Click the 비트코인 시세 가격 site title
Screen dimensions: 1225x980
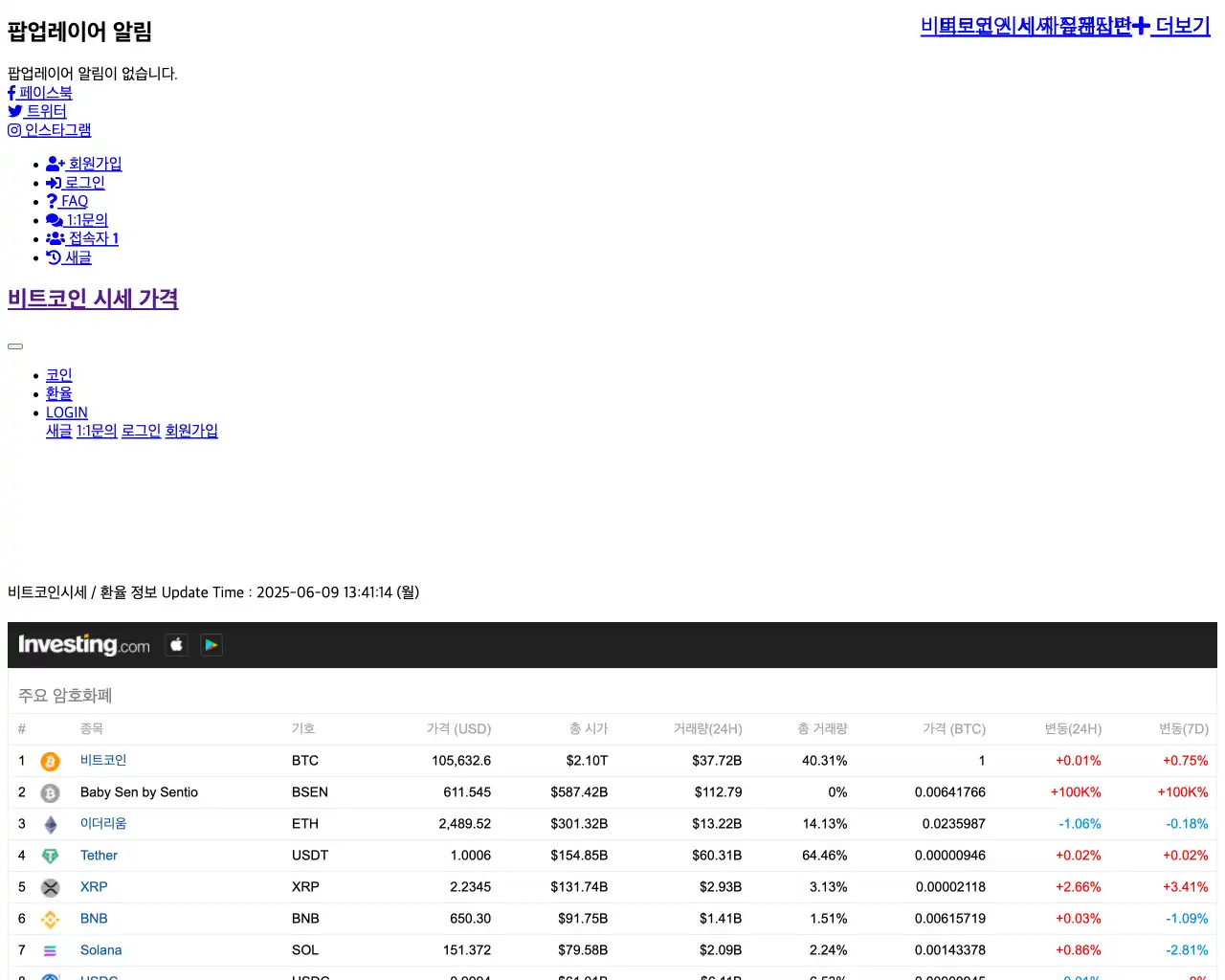tap(93, 299)
